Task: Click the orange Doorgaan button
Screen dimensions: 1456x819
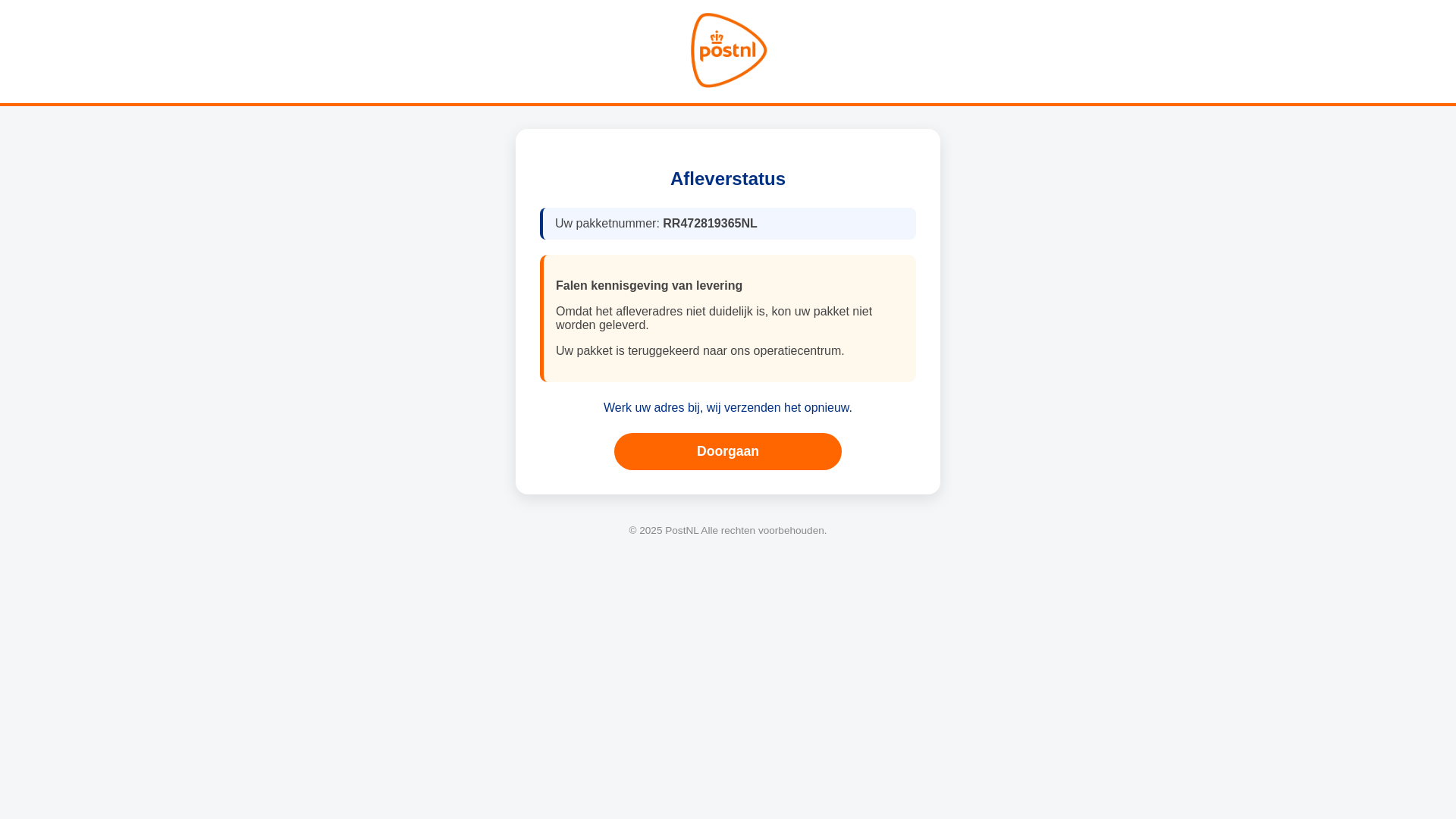Action: [728, 451]
